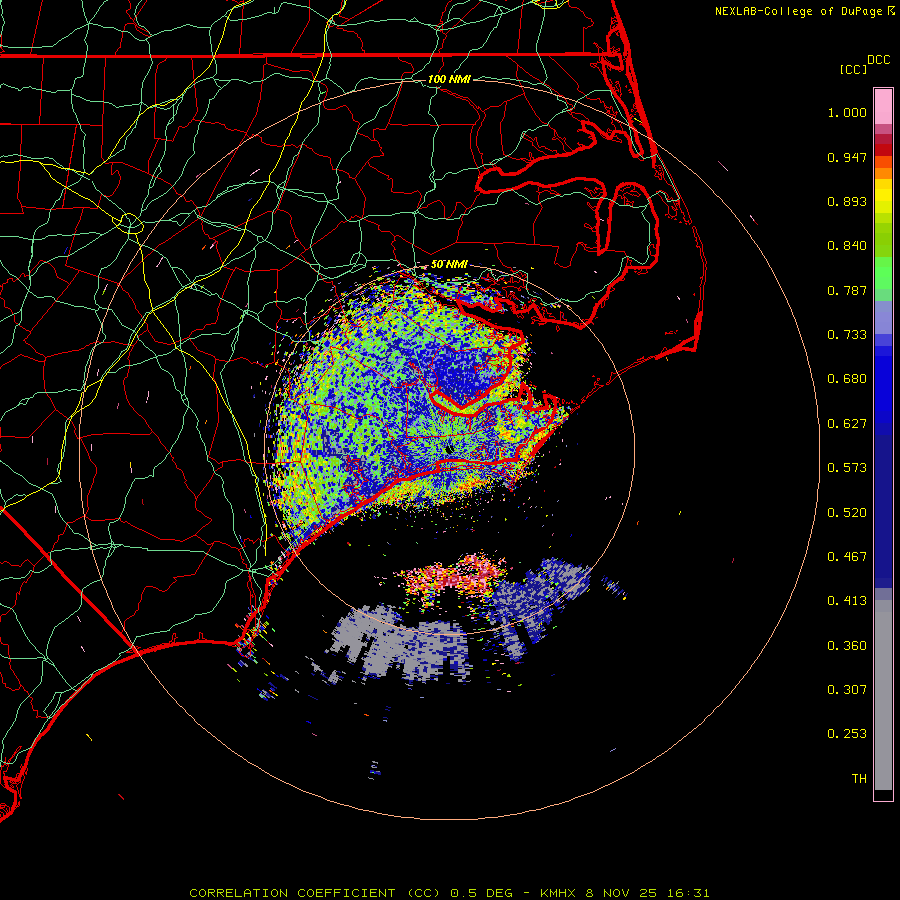Click the 0.253 color scale value

pos(847,734)
